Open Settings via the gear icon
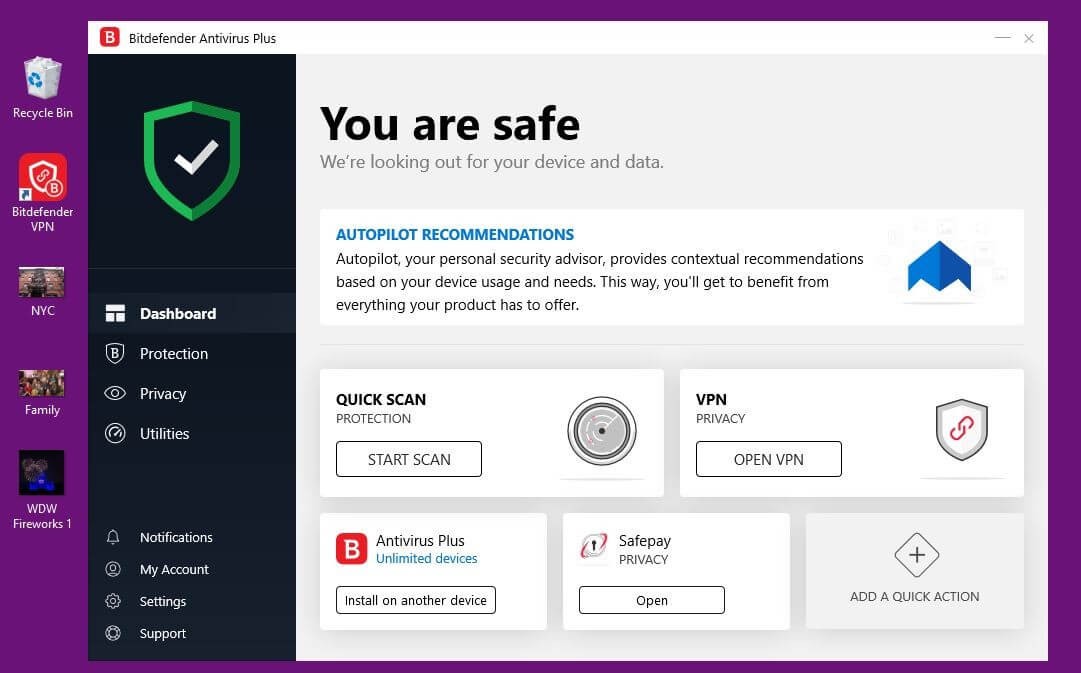The height and width of the screenshot is (673, 1081). pyautogui.click(x=113, y=601)
